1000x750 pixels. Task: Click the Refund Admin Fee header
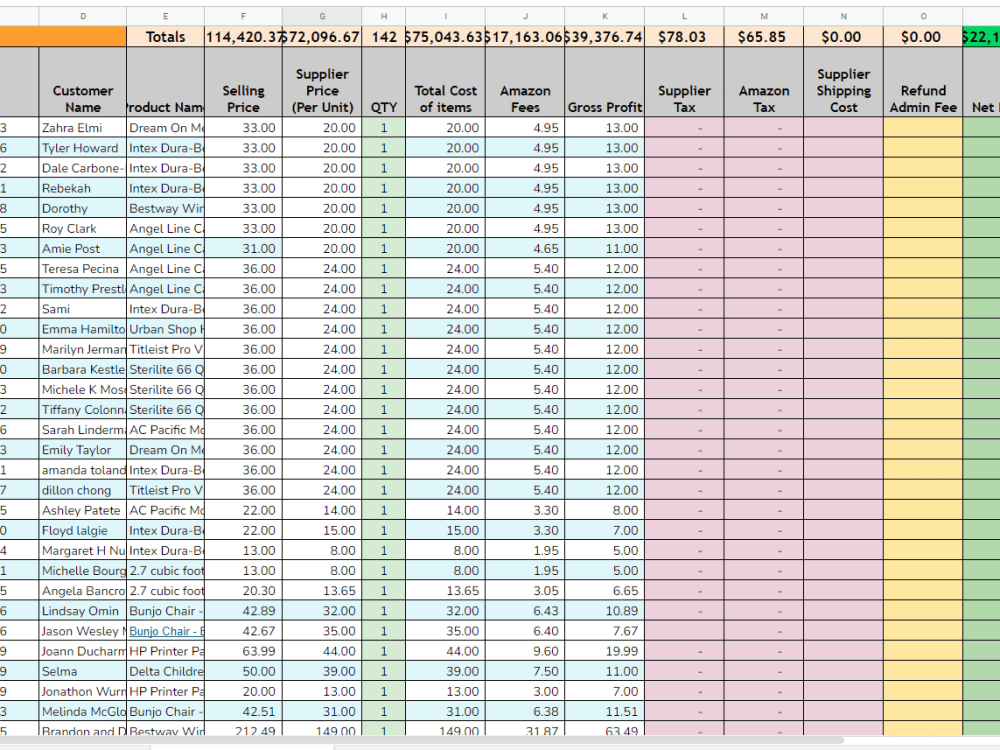(923, 82)
